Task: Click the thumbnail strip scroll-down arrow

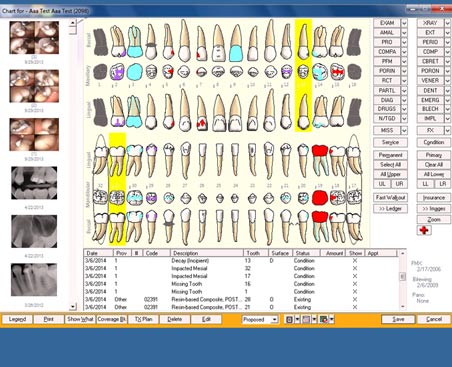Action: (x=73, y=307)
